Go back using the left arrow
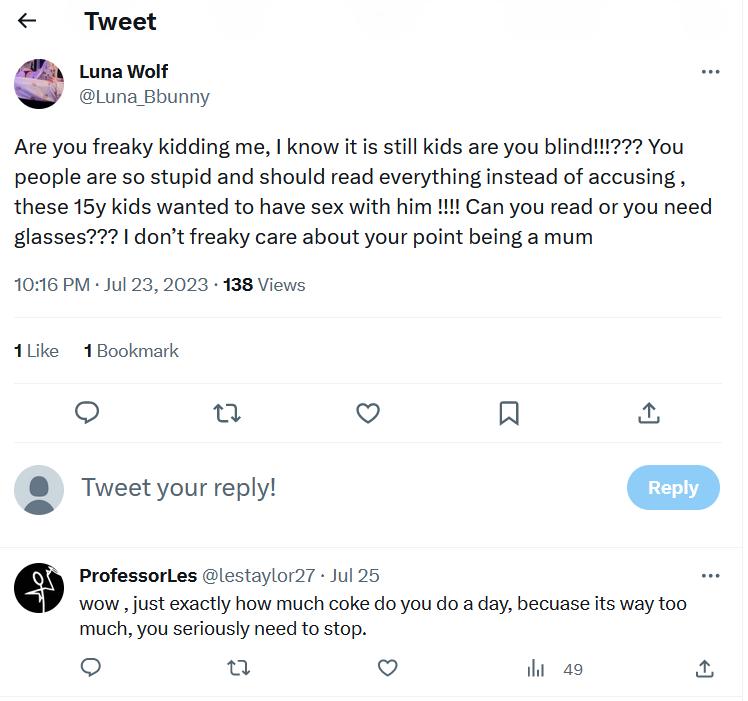 tap(27, 21)
